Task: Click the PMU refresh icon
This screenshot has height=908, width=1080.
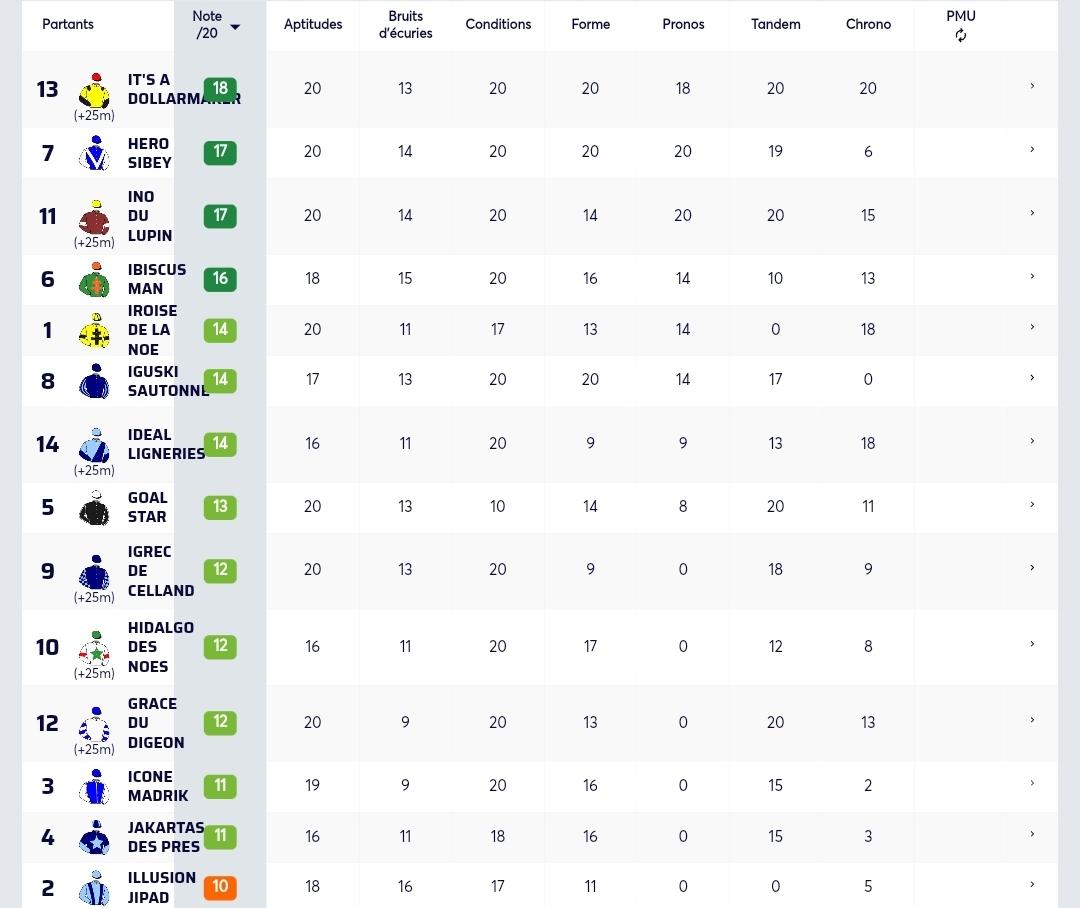Action: (961, 36)
